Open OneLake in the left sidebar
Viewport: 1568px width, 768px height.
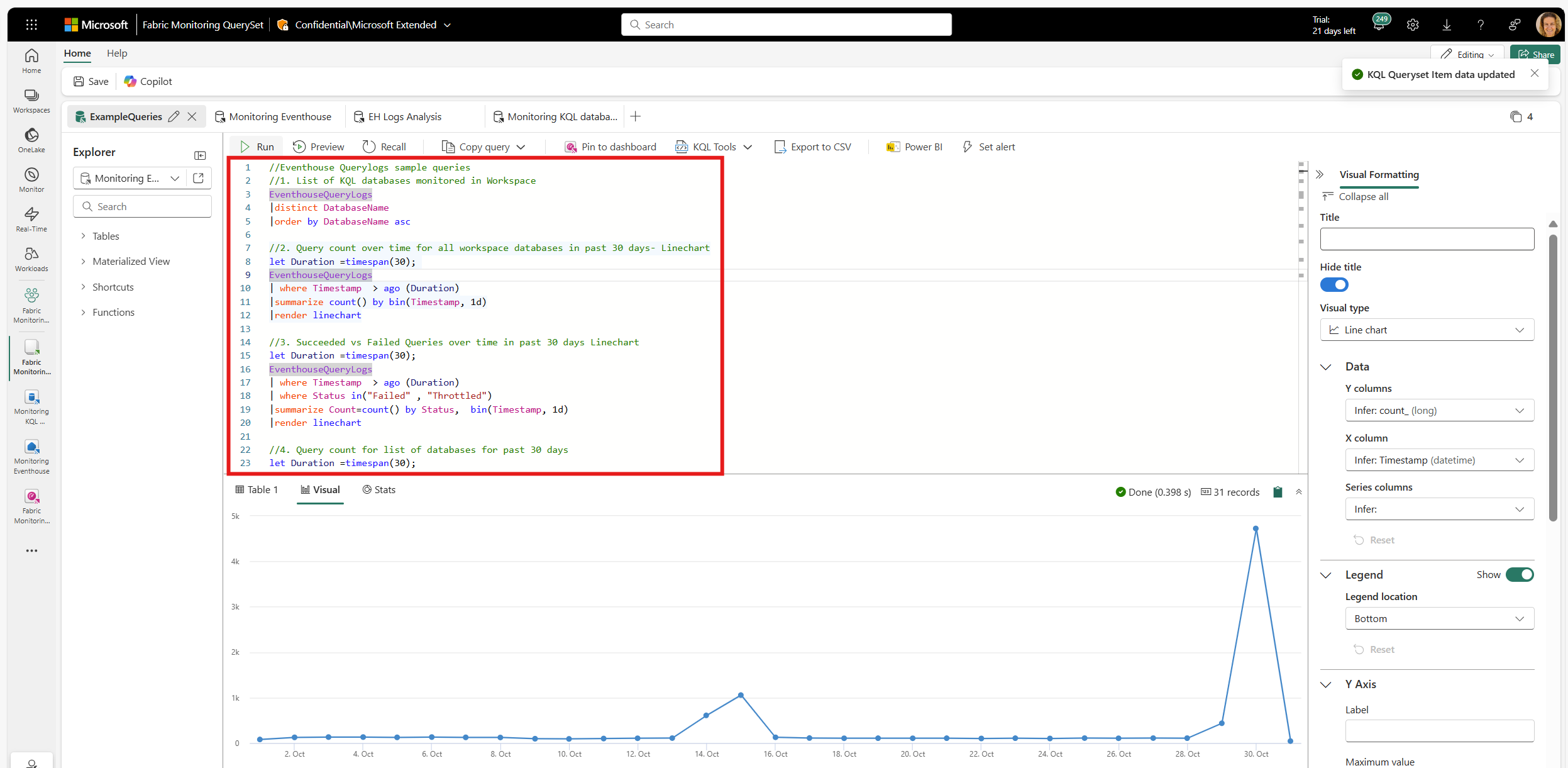(31, 140)
